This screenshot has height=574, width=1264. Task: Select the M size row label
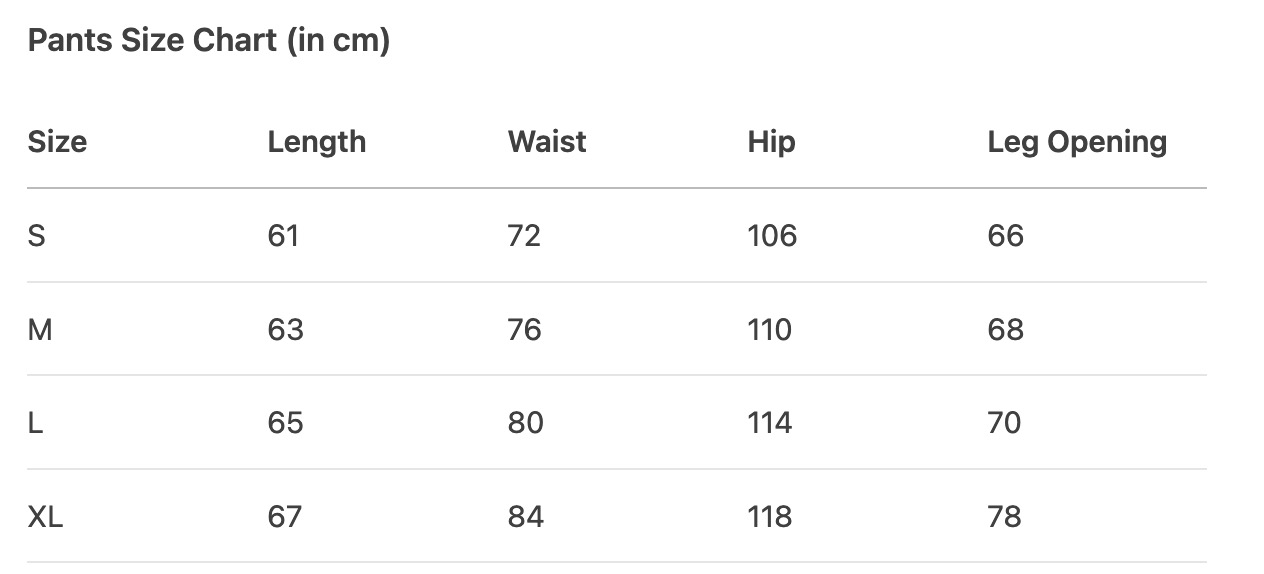coord(40,330)
